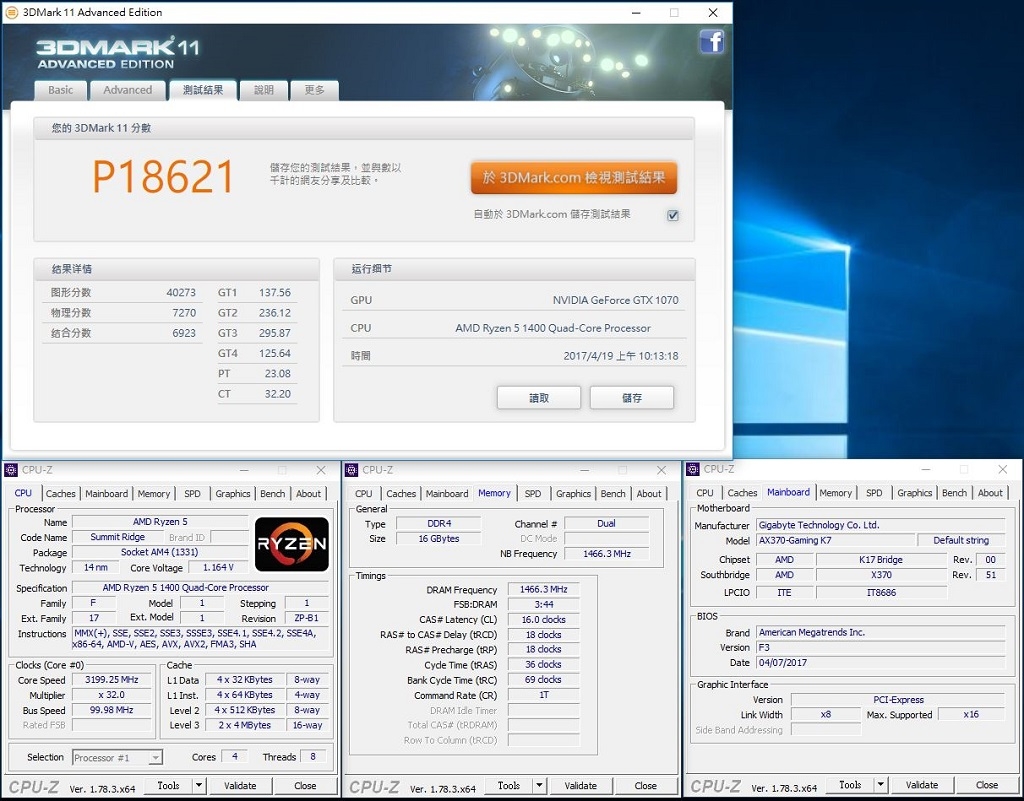
Task: Click the memory Size field 16 GBytes
Action: pyautogui.click(x=438, y=539)
